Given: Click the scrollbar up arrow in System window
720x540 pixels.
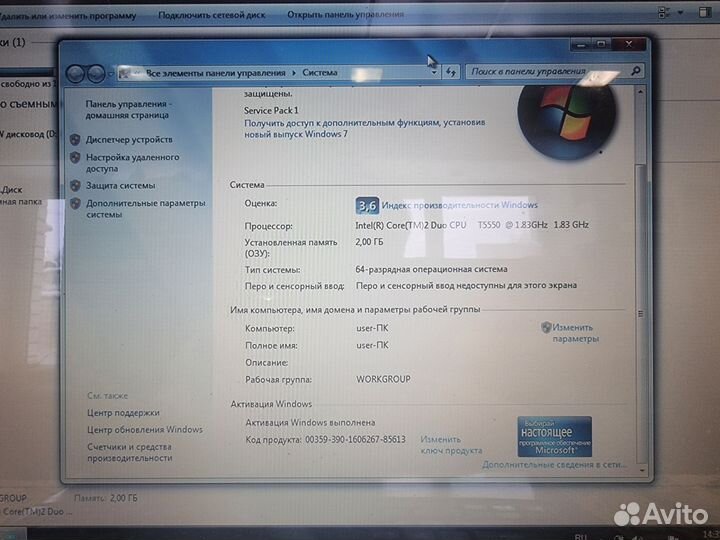Looking at the screenshot, I should point(640,92).
